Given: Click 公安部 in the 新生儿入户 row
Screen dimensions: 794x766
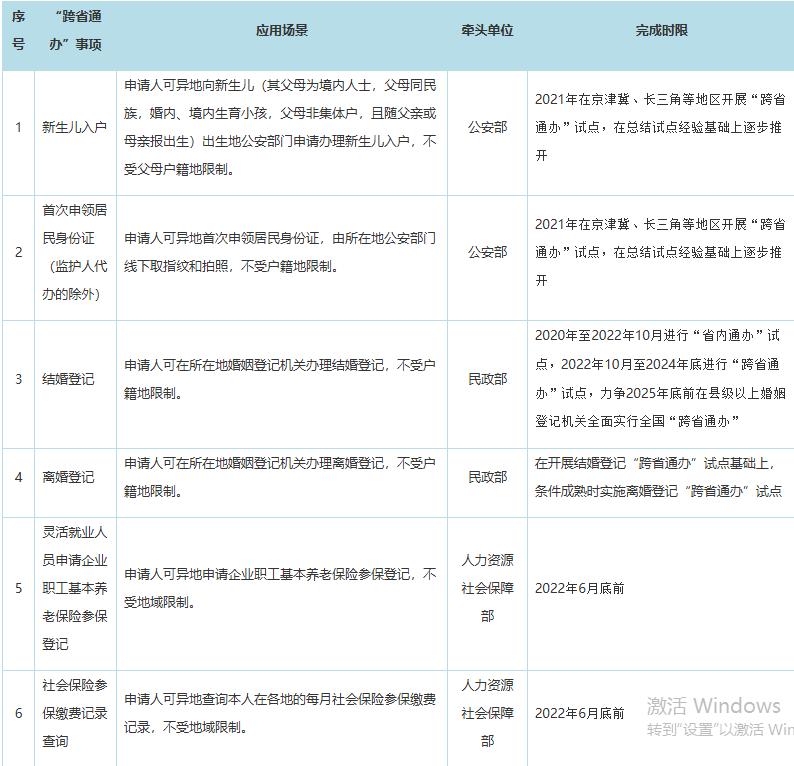Looking at the screenshot, I should tap(487, 127).
